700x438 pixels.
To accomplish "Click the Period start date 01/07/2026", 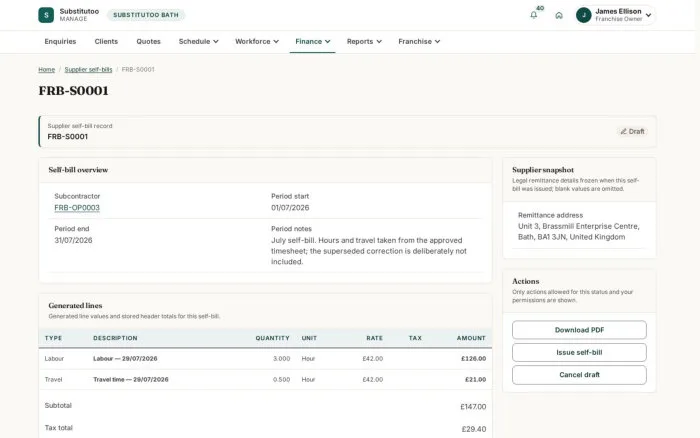I will [290, 208].
